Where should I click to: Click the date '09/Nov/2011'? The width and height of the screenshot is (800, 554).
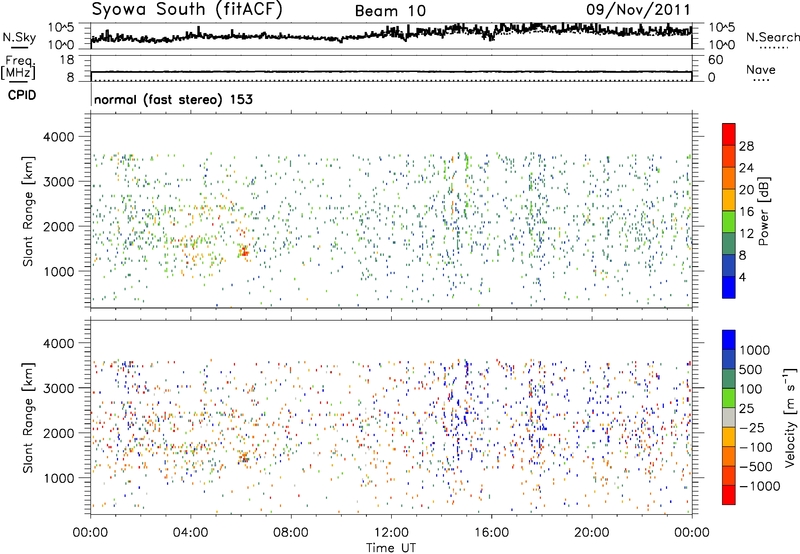coord(638,10)
